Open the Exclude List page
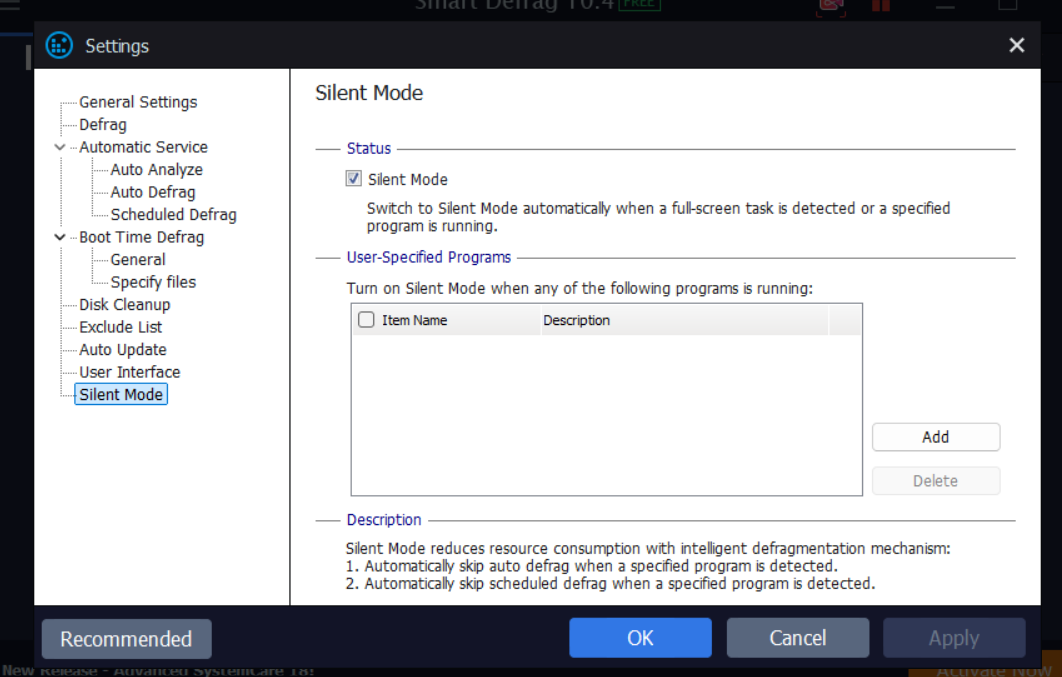1062x677 pixels. [120, 327]
